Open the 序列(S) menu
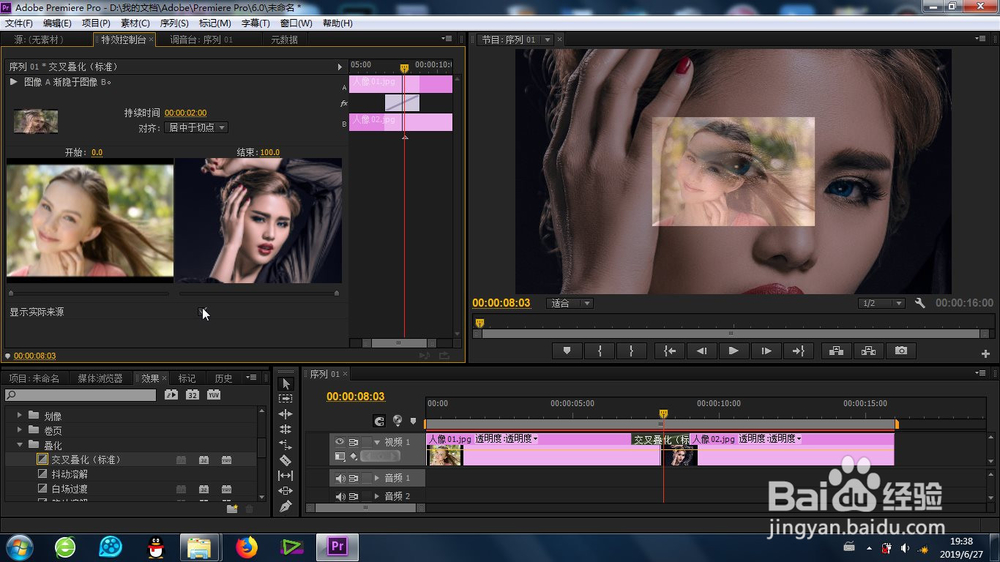1000x562 pixels. point(174,23)
